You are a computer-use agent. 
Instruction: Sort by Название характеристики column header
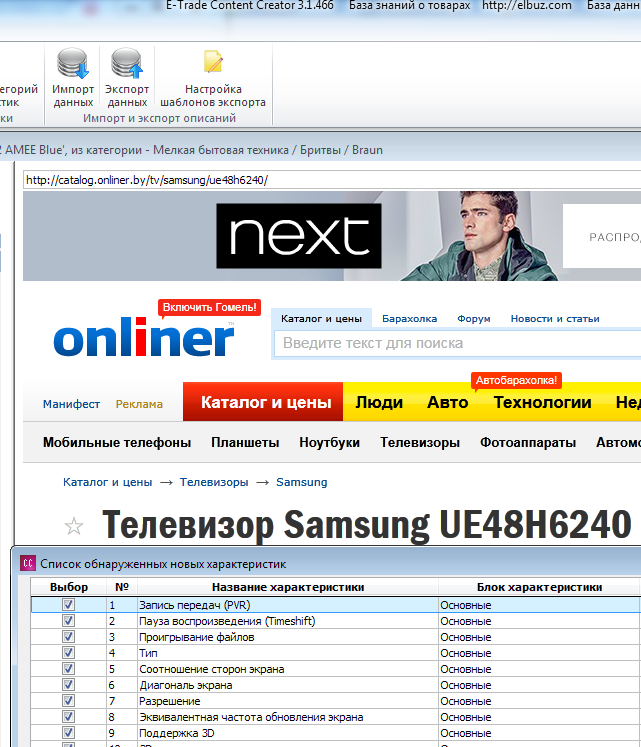288,587
